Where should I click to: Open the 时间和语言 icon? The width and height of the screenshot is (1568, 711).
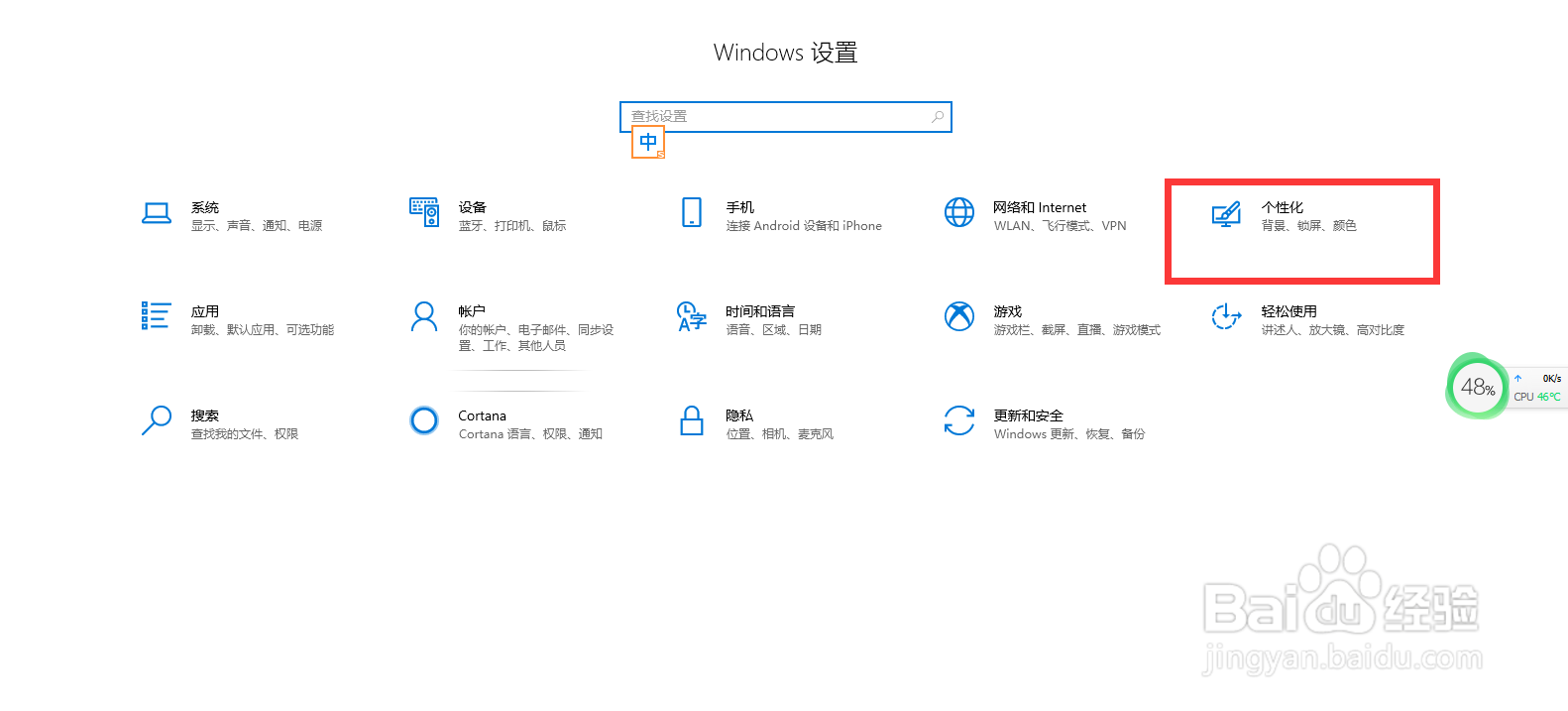pos(692,316)
